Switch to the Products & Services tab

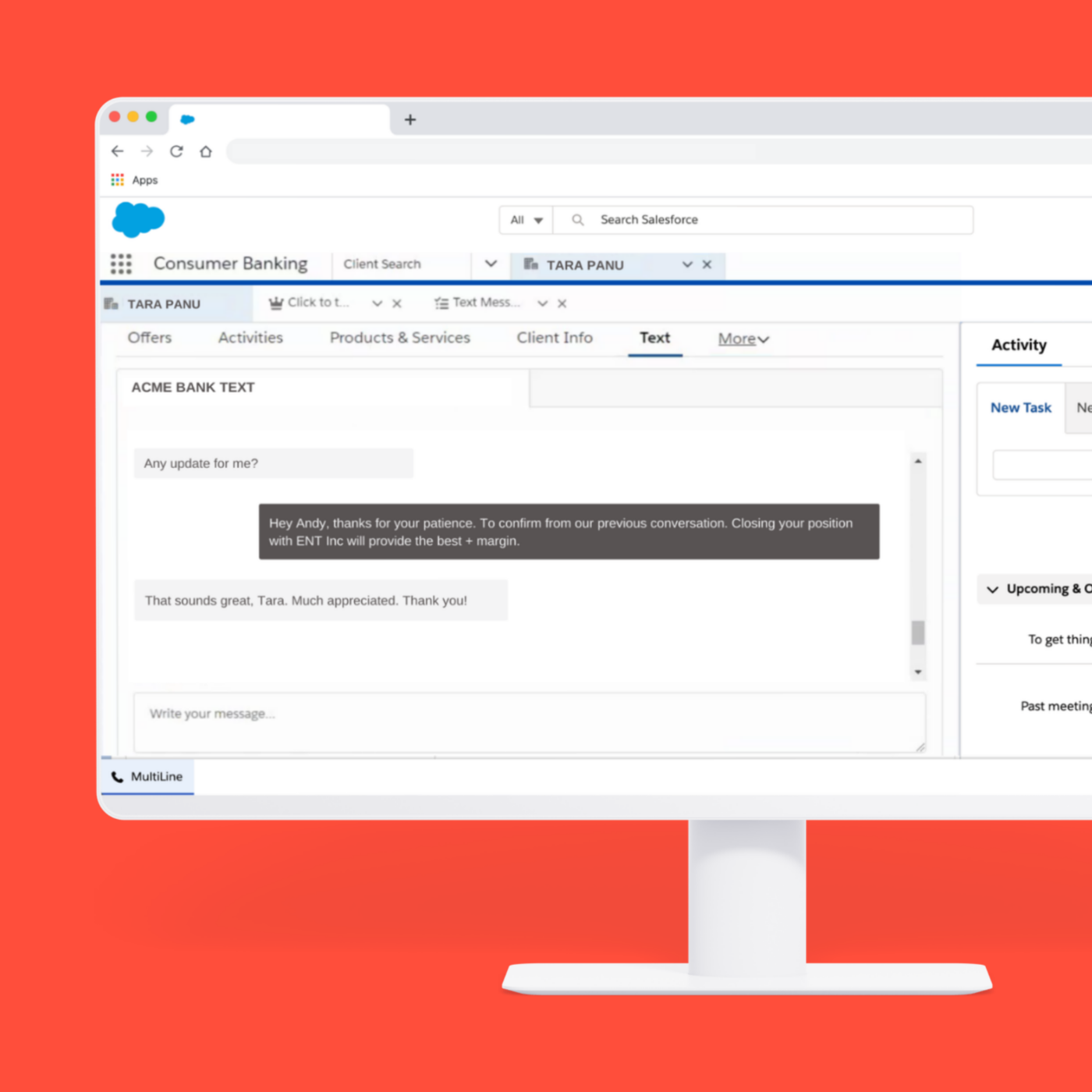pyautogui.click(x=399, y=338)
